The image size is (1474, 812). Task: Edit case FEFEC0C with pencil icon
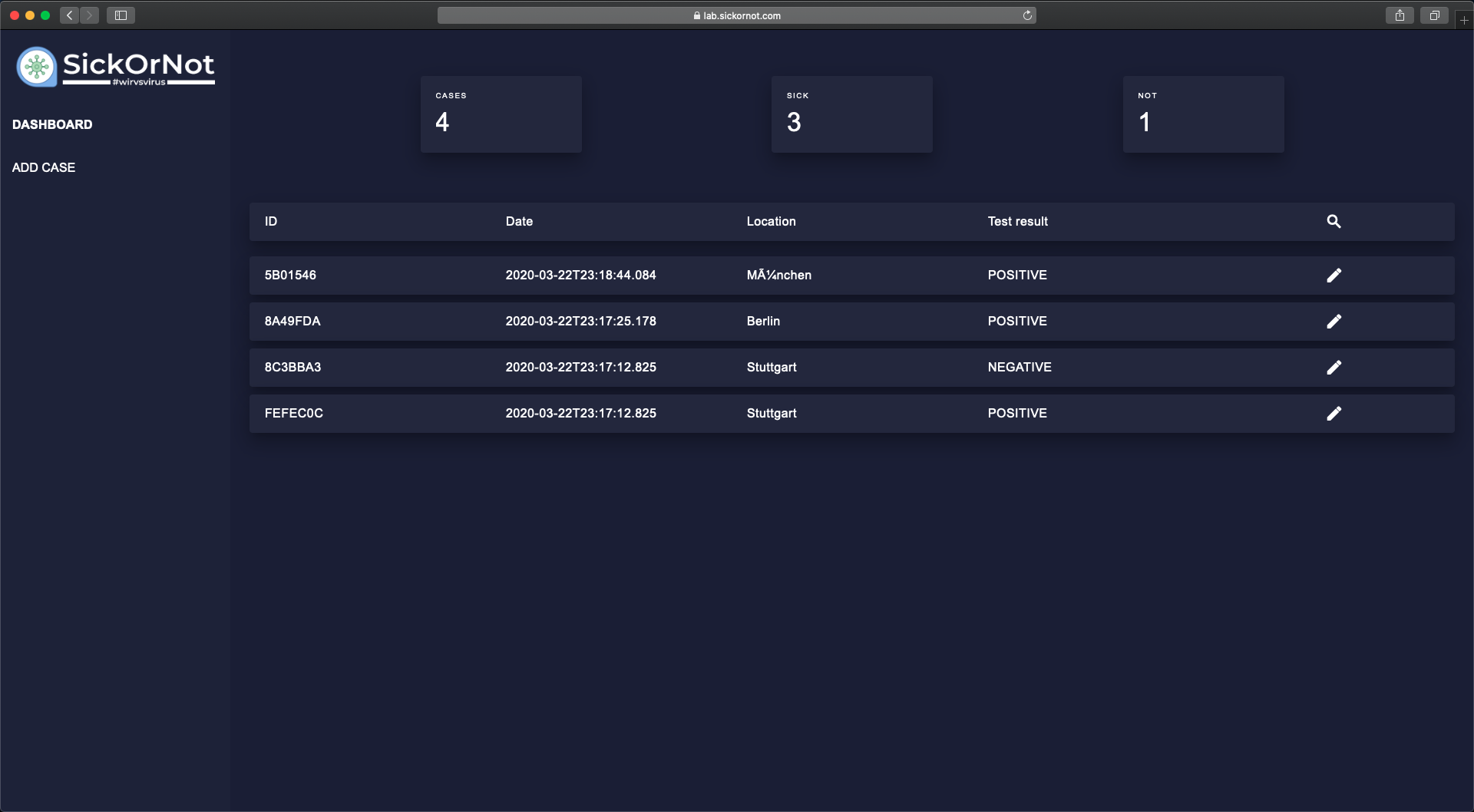pos(1334,413)
